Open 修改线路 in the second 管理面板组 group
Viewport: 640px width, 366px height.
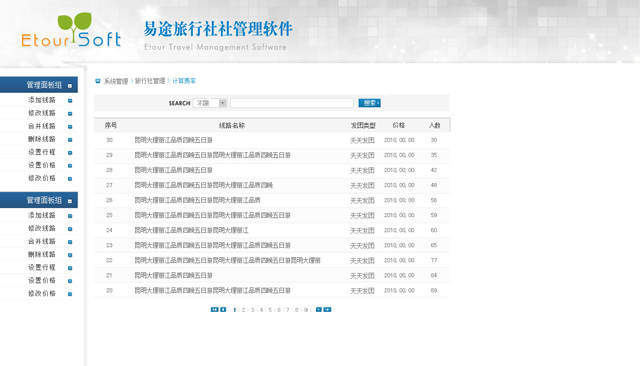click(x=42, y=228)
